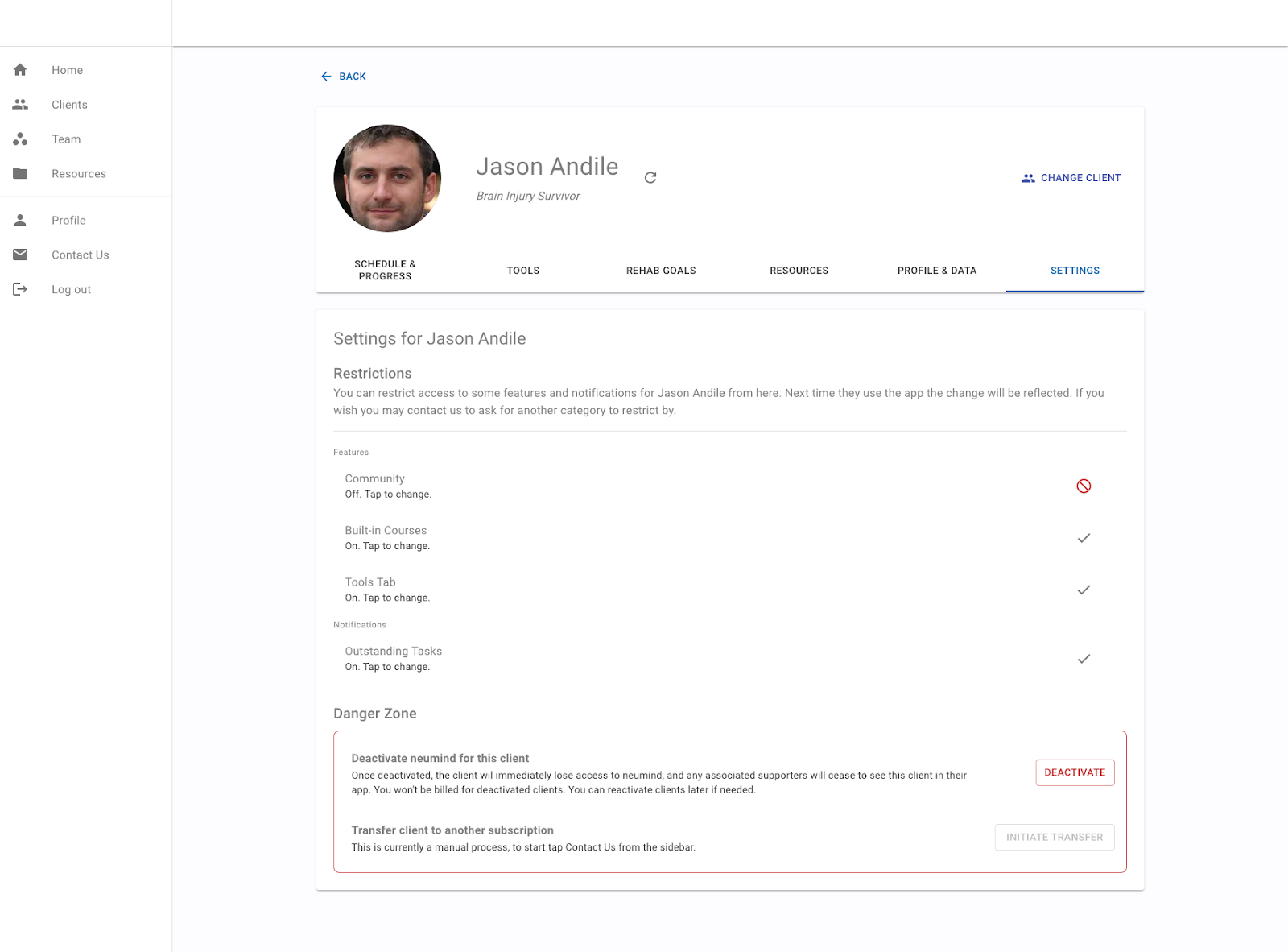Viewport: 1288px width, 952px height.
Task: Open Schedule & Progress tab
Action: pyautogui.click(x=385, y=271)
